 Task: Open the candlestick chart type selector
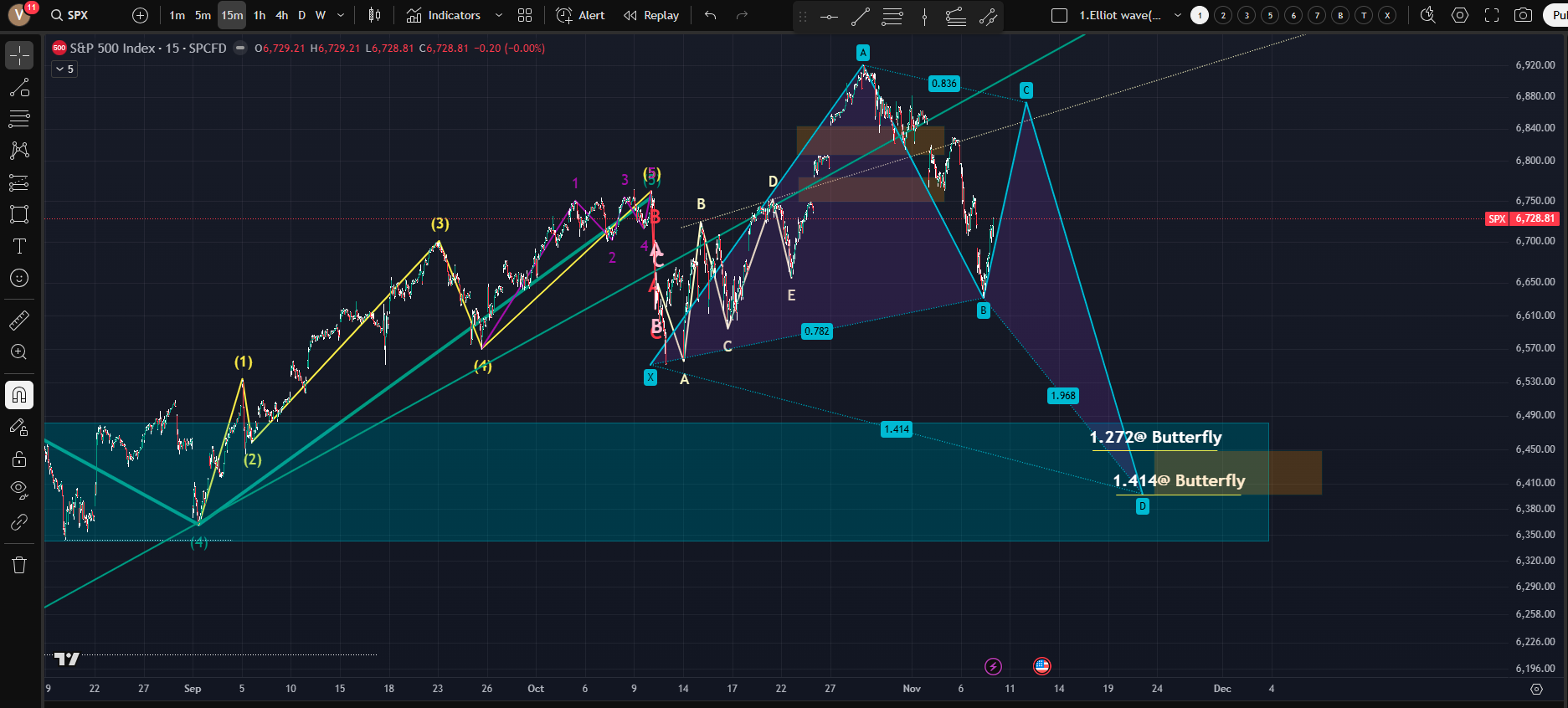[374, 15]
